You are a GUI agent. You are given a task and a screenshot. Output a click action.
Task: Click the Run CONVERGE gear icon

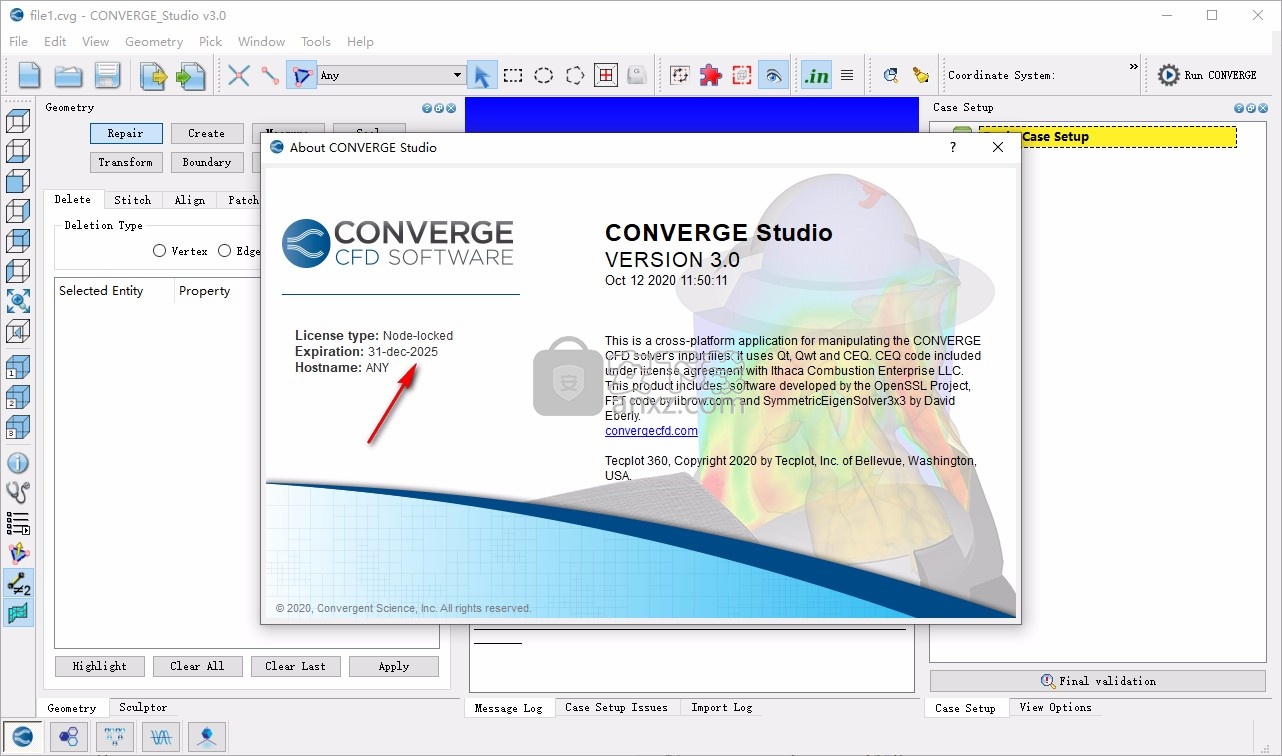tap(1168, 75)
